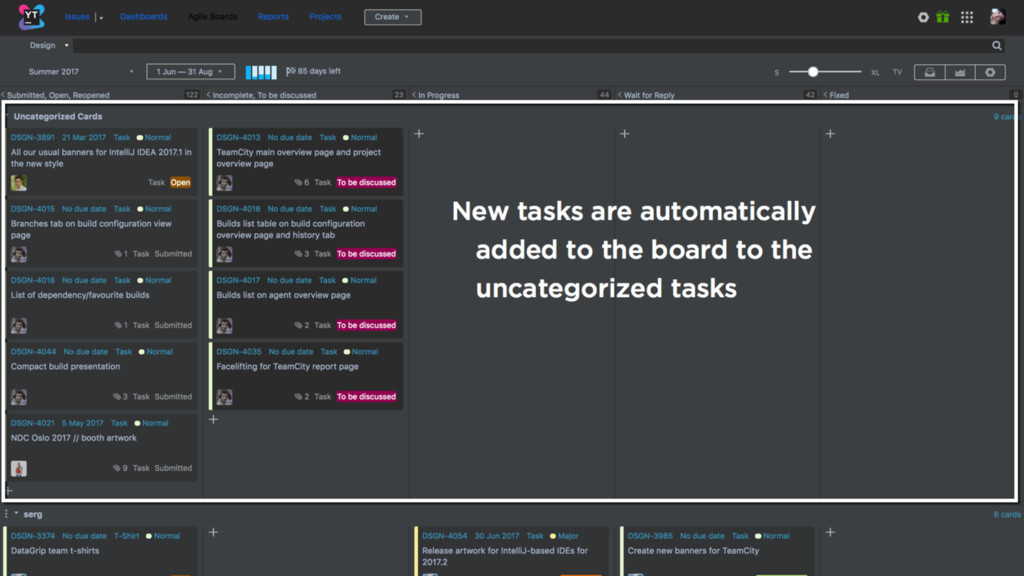
Task: Click '6 cards' count in serg swimlane
Action: click(x=1007, y=515)
